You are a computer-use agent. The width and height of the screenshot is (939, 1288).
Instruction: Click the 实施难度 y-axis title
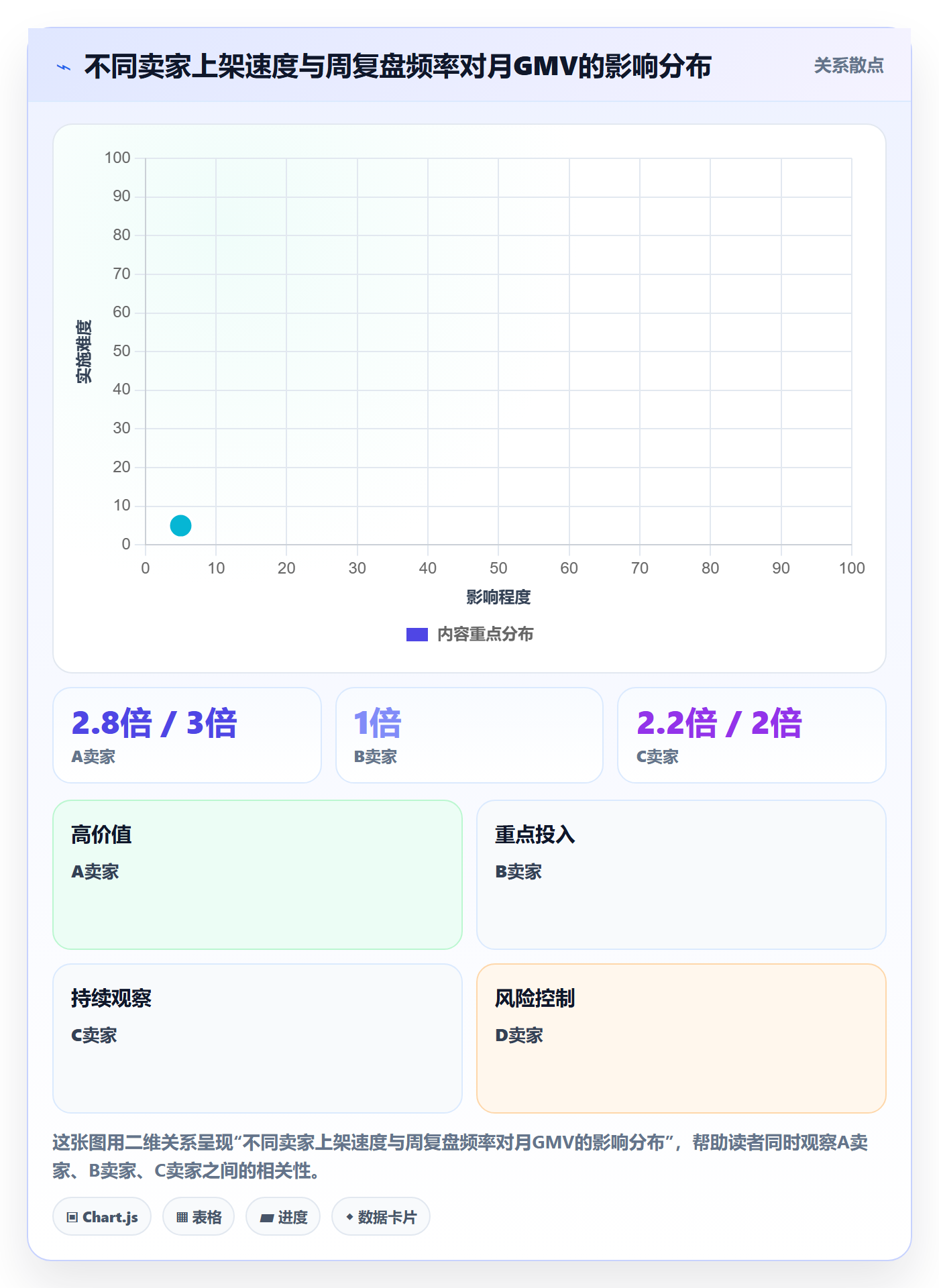(84, 352)
